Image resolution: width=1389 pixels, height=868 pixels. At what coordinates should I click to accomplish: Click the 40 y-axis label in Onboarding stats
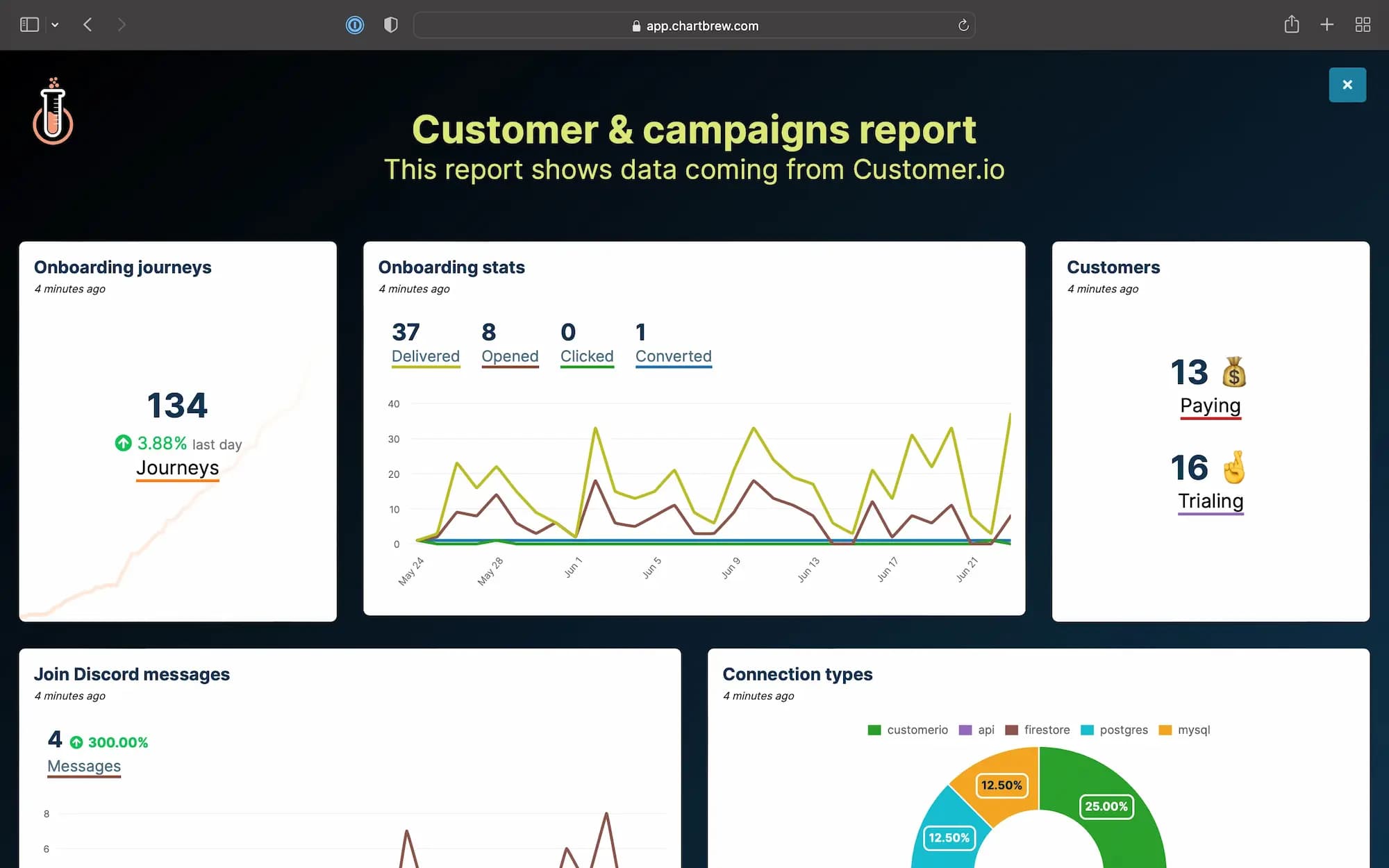(394, 403)
